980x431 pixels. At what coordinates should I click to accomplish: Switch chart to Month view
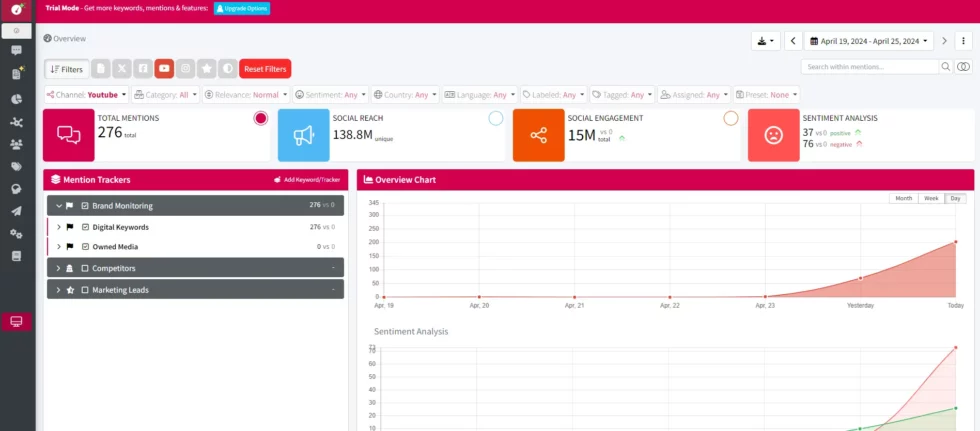click(x=904, y=198)
